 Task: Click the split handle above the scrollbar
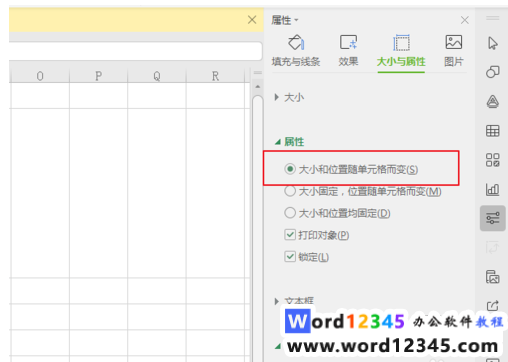[257, 73]
